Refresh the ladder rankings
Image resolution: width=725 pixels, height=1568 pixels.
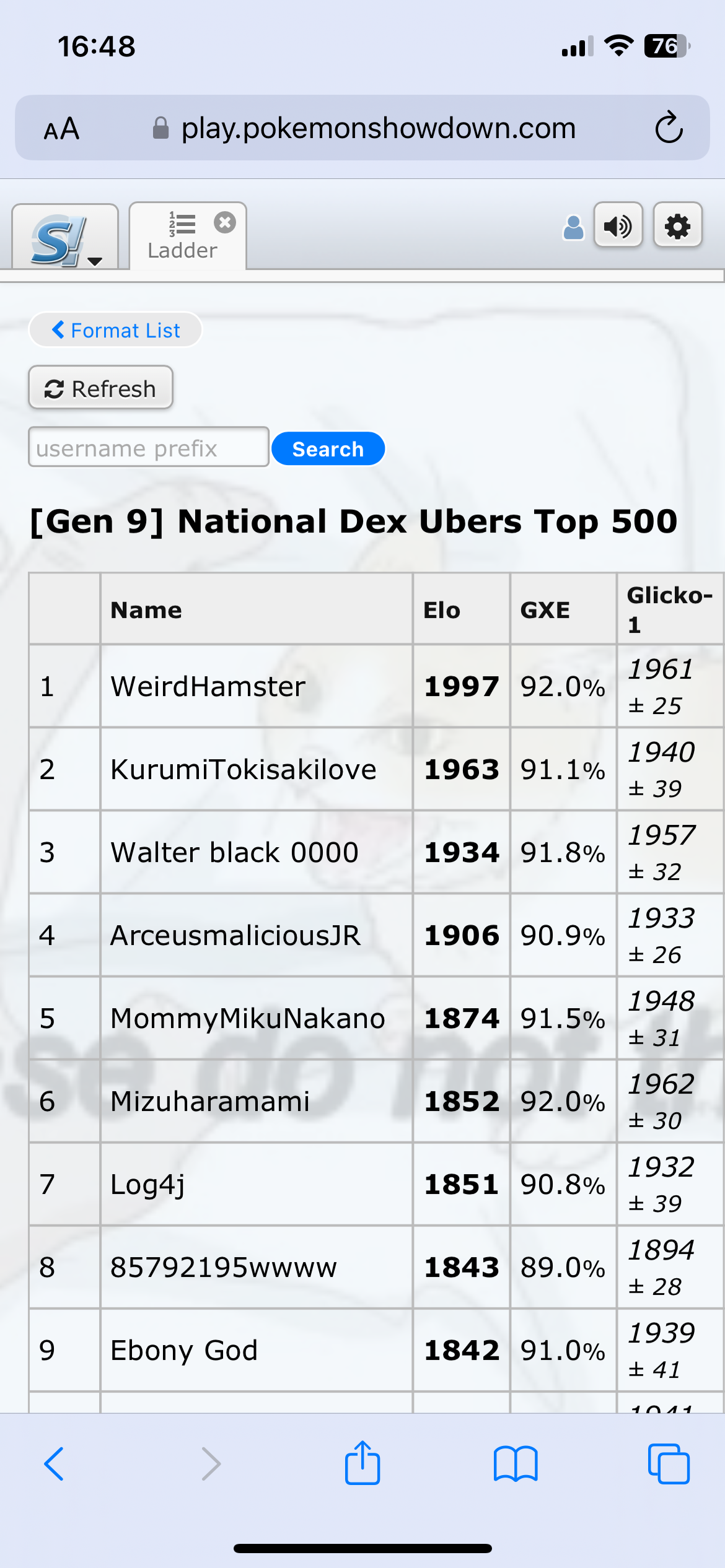100,388
